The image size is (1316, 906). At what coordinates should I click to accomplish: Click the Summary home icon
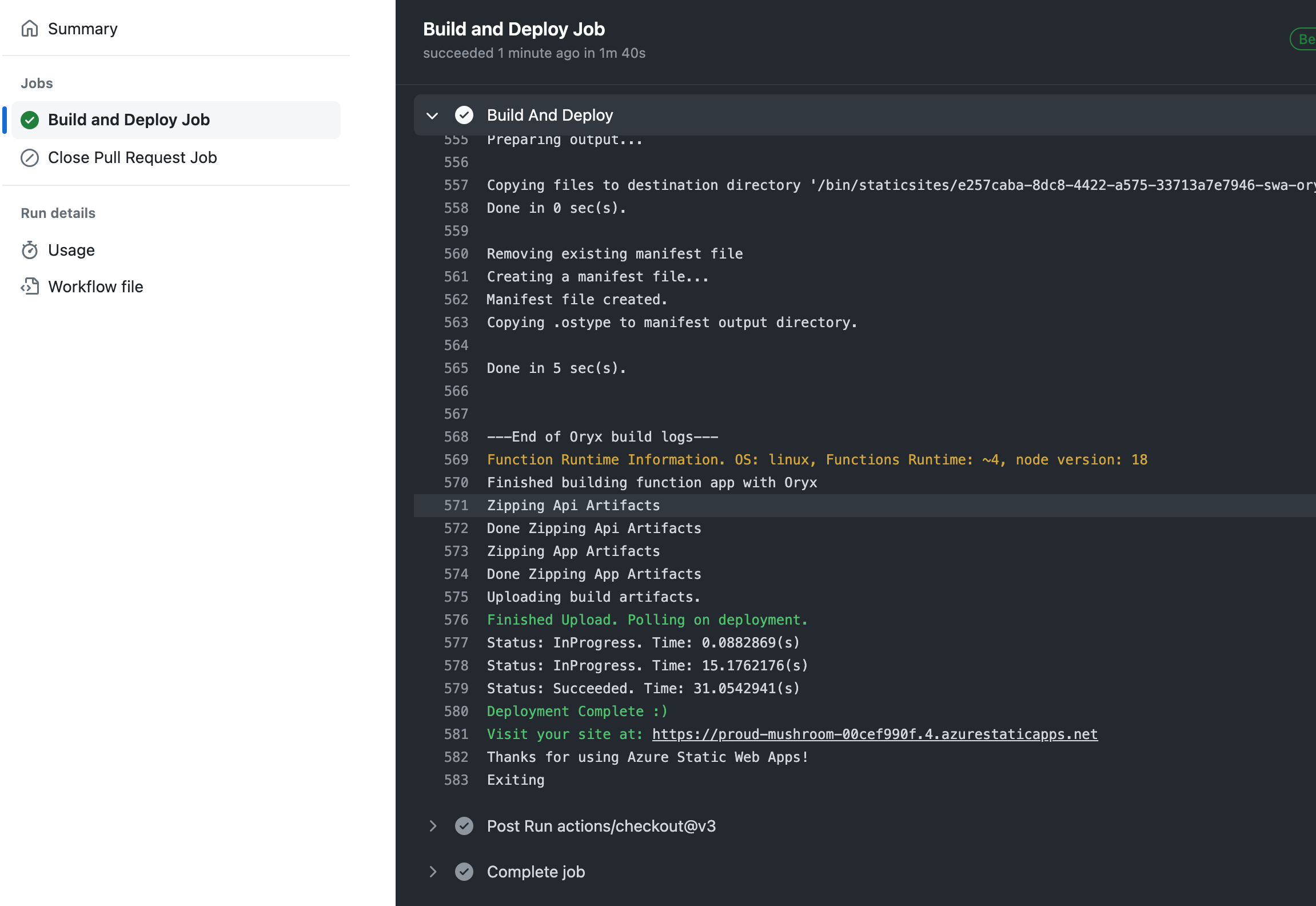point(30,29)
